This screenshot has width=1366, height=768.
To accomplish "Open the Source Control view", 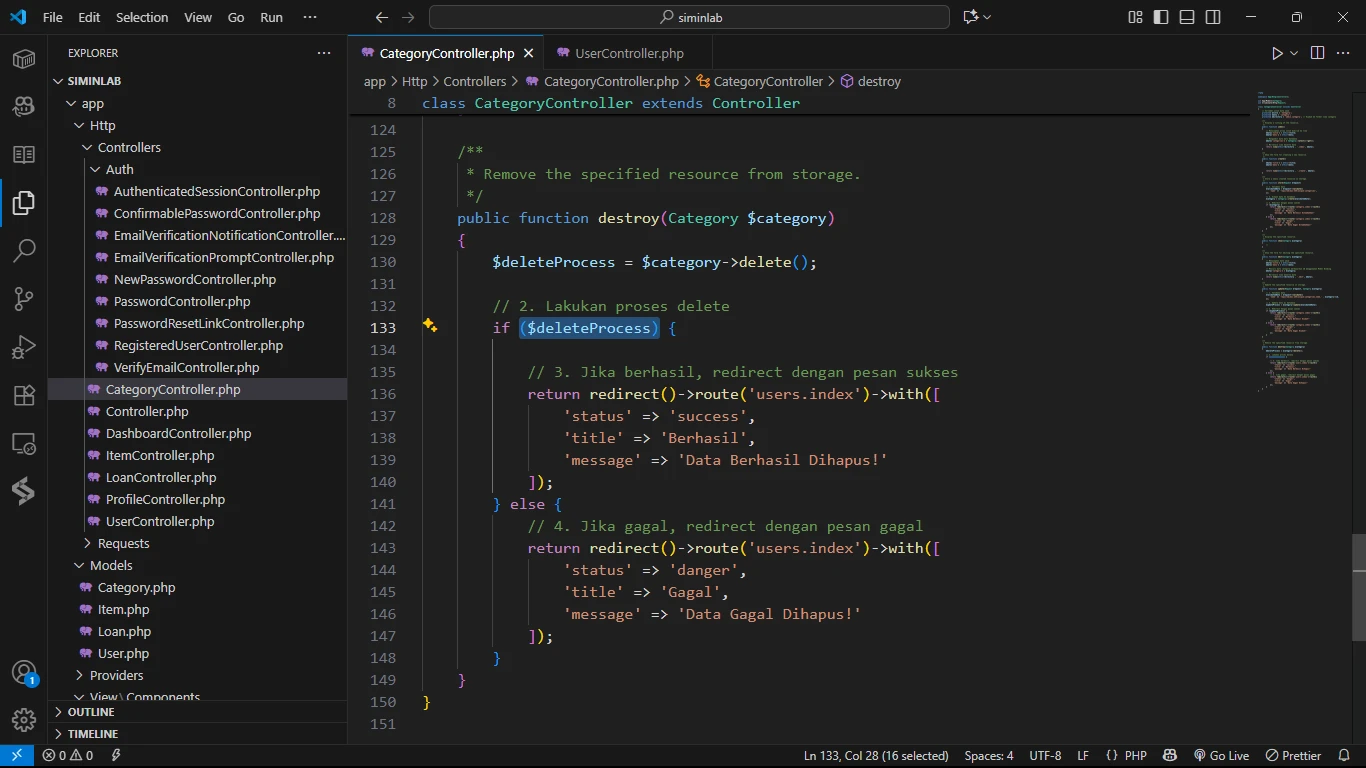I will pos(24,298).
